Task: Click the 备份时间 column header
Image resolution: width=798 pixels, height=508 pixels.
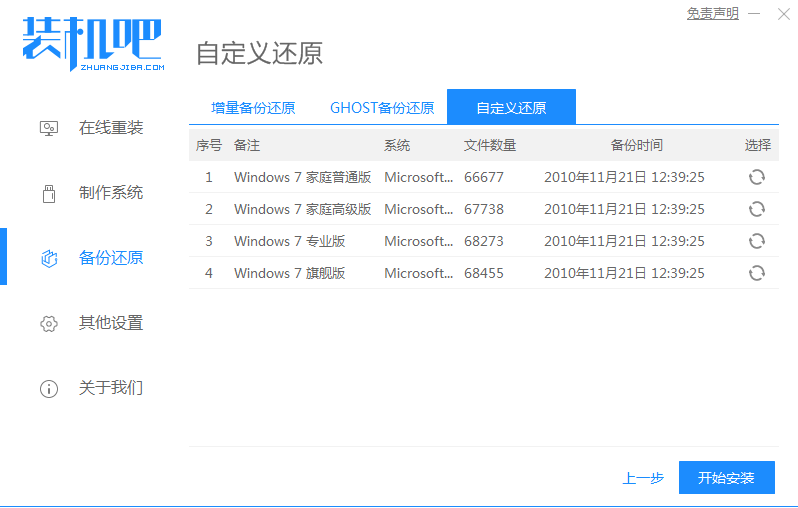Action: pos(636,145)
